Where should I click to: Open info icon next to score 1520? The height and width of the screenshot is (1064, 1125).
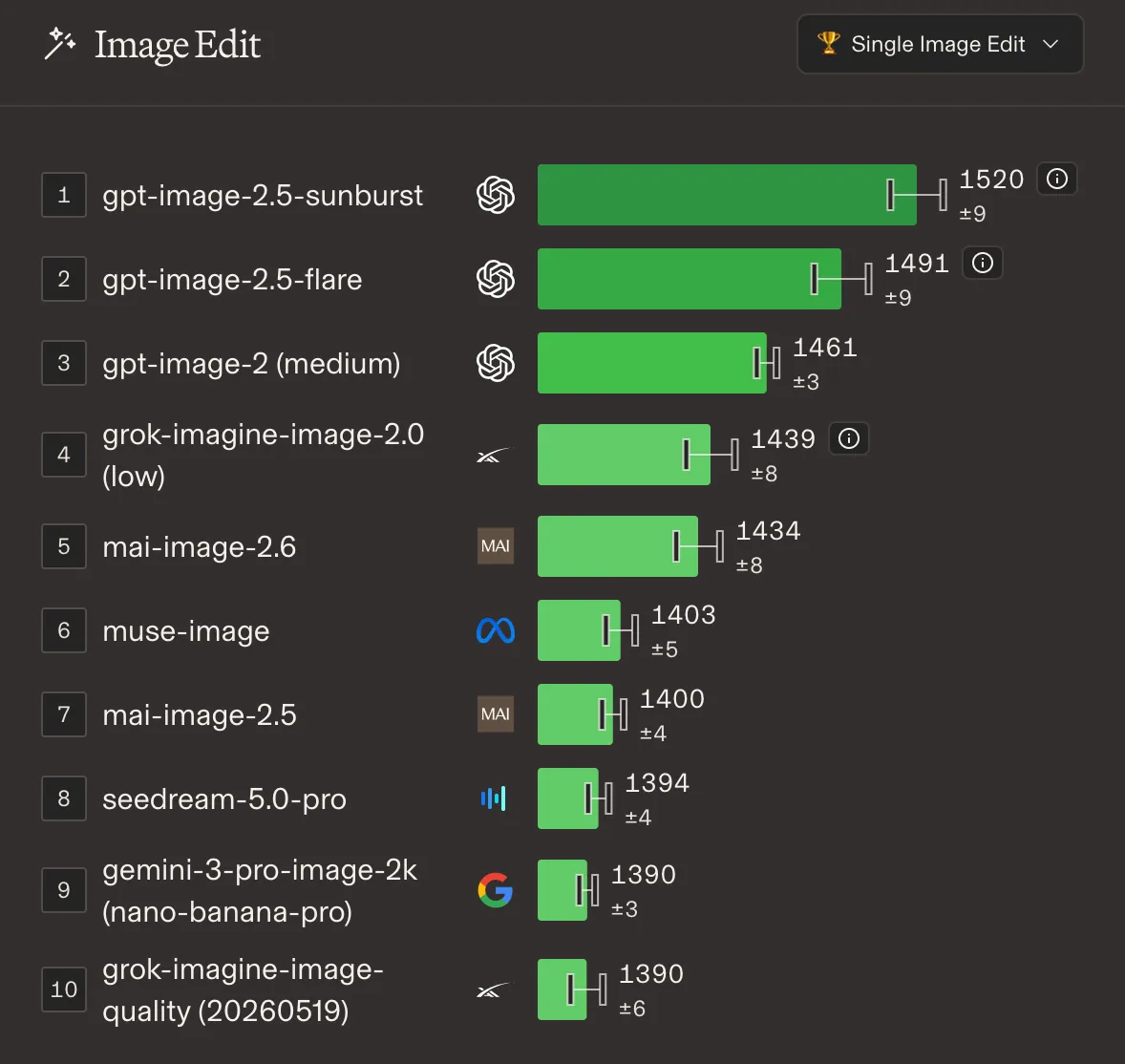(1056, 179)
